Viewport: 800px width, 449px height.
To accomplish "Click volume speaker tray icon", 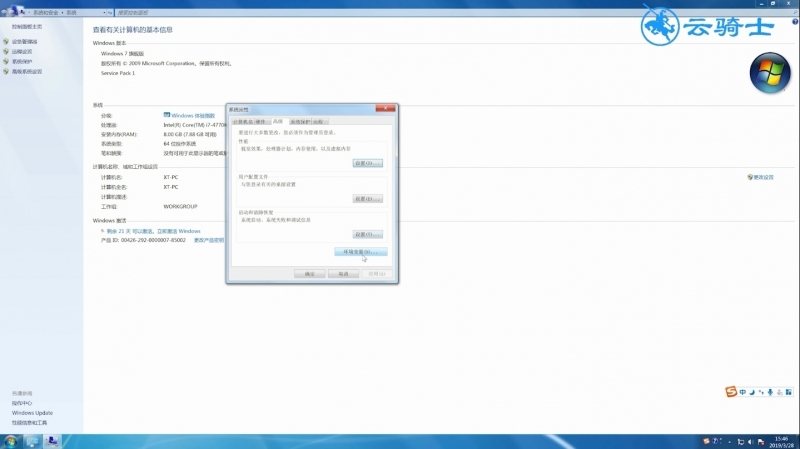I will pyautogui.click(x=751, y=442).
